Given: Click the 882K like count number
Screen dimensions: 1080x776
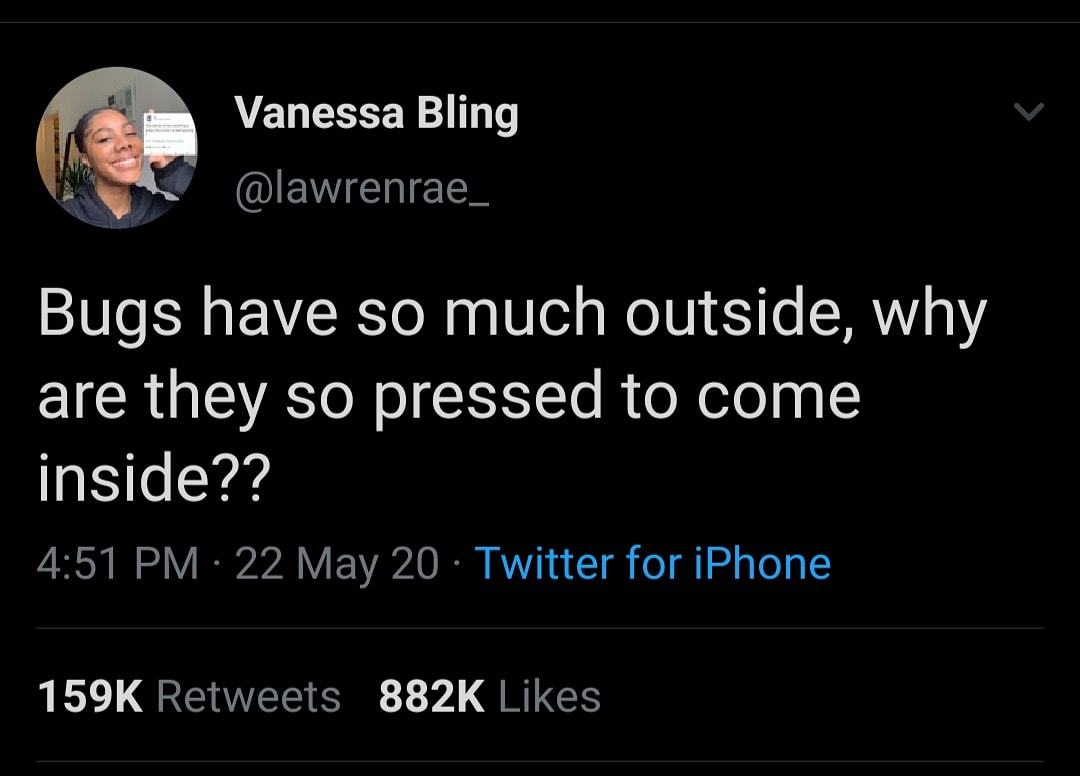Looking at the screenshot, I should pos(431,697).
